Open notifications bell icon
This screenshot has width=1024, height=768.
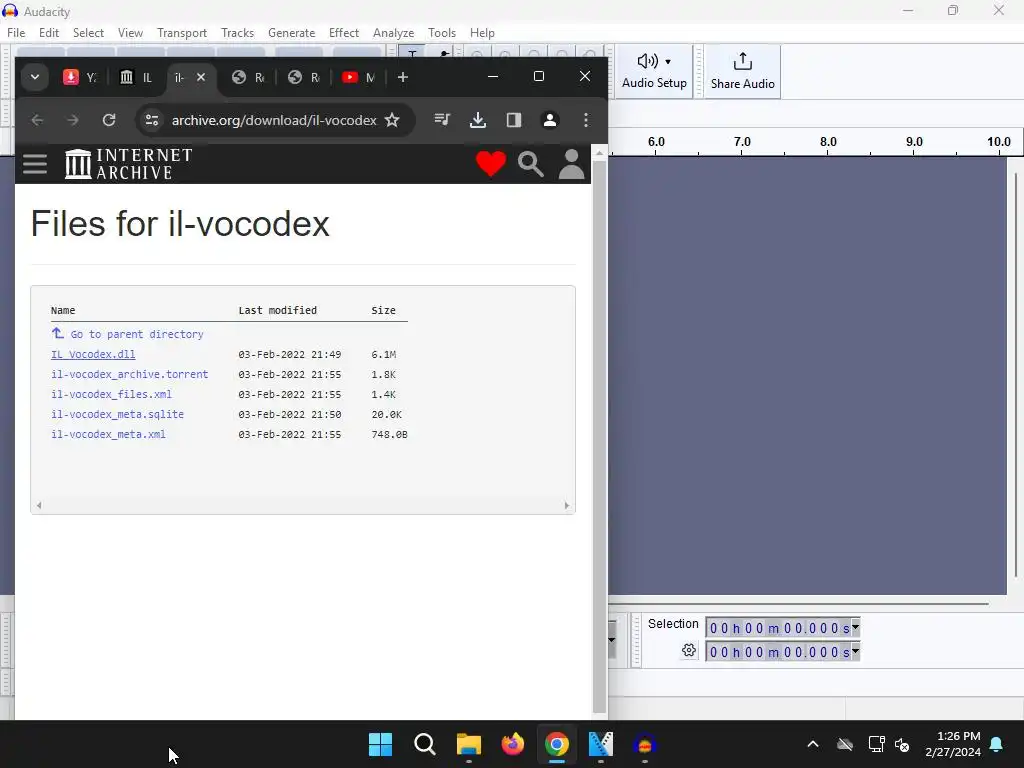click(996, 744)
